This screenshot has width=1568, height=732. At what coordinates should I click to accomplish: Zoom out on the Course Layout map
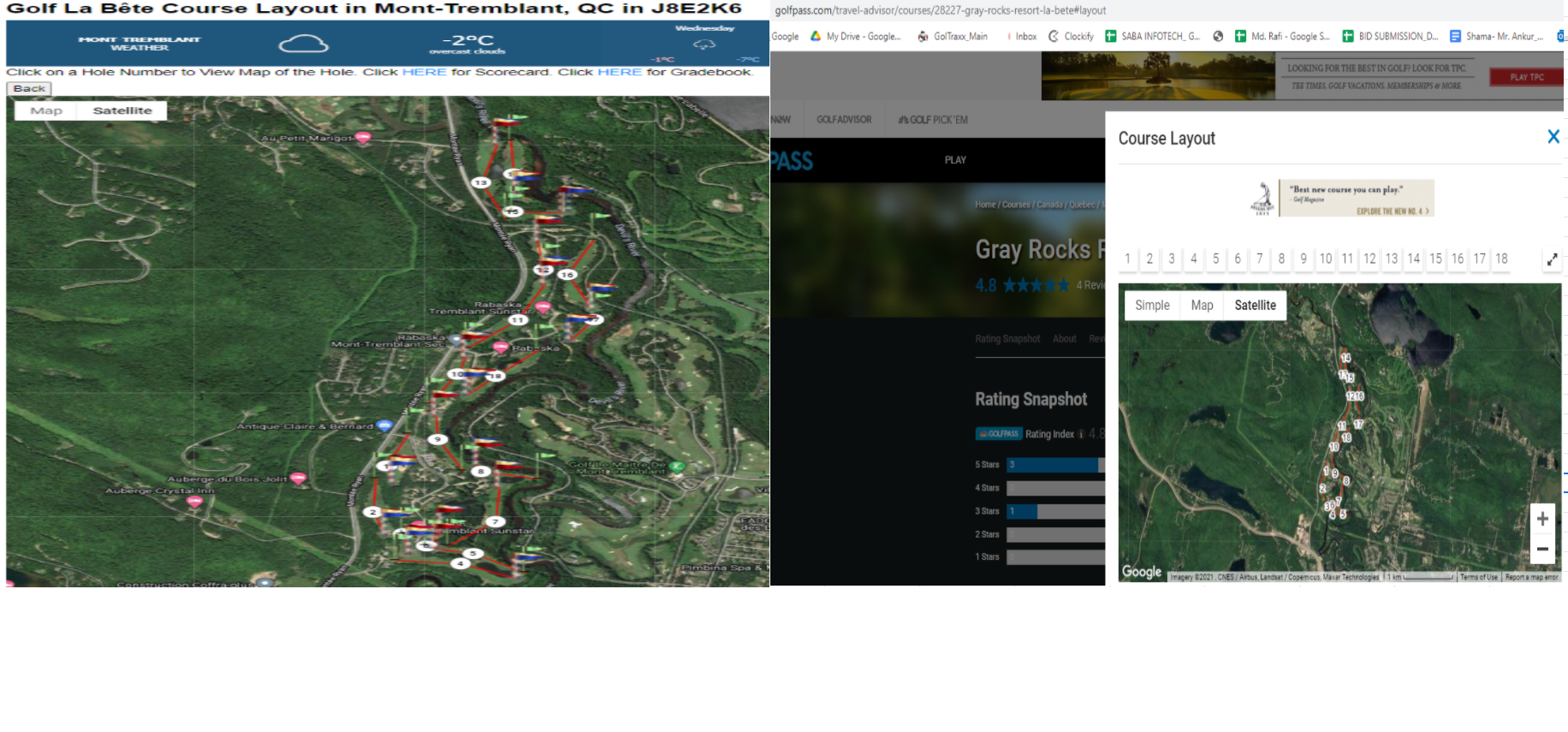[x=1542, y=549]
